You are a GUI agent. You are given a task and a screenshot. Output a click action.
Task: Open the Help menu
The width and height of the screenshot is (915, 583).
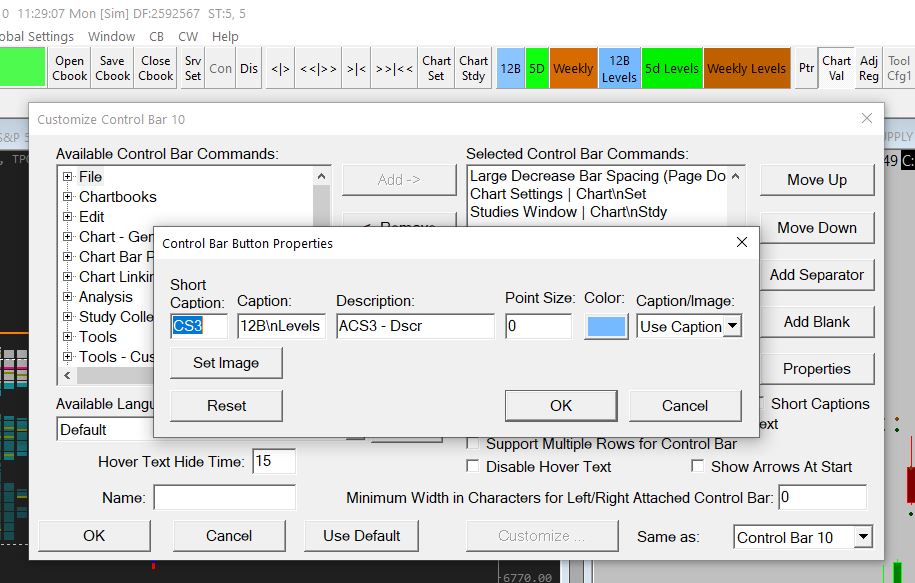(225, 36)
